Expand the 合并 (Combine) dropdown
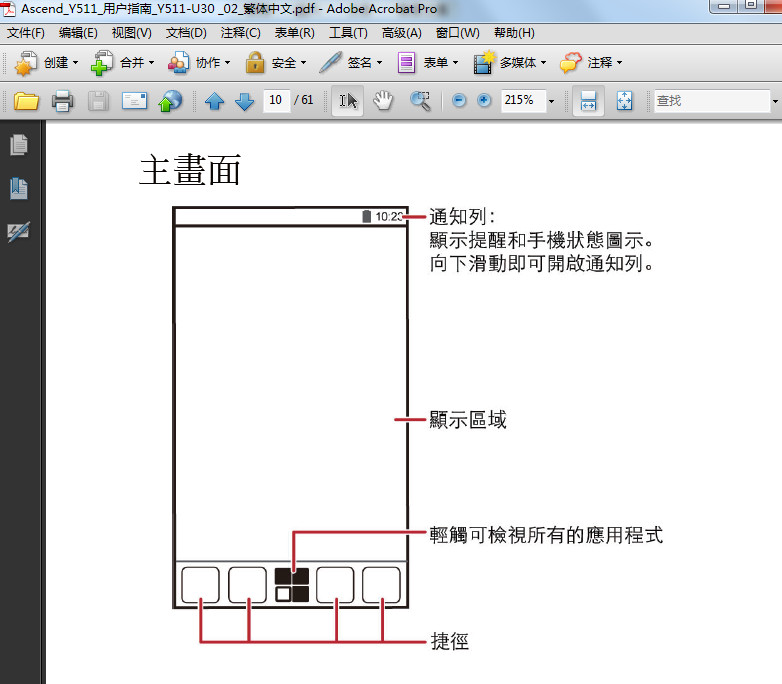Image resolution: width=782 pixels, height=684 pixels. (x=152, y=63)
